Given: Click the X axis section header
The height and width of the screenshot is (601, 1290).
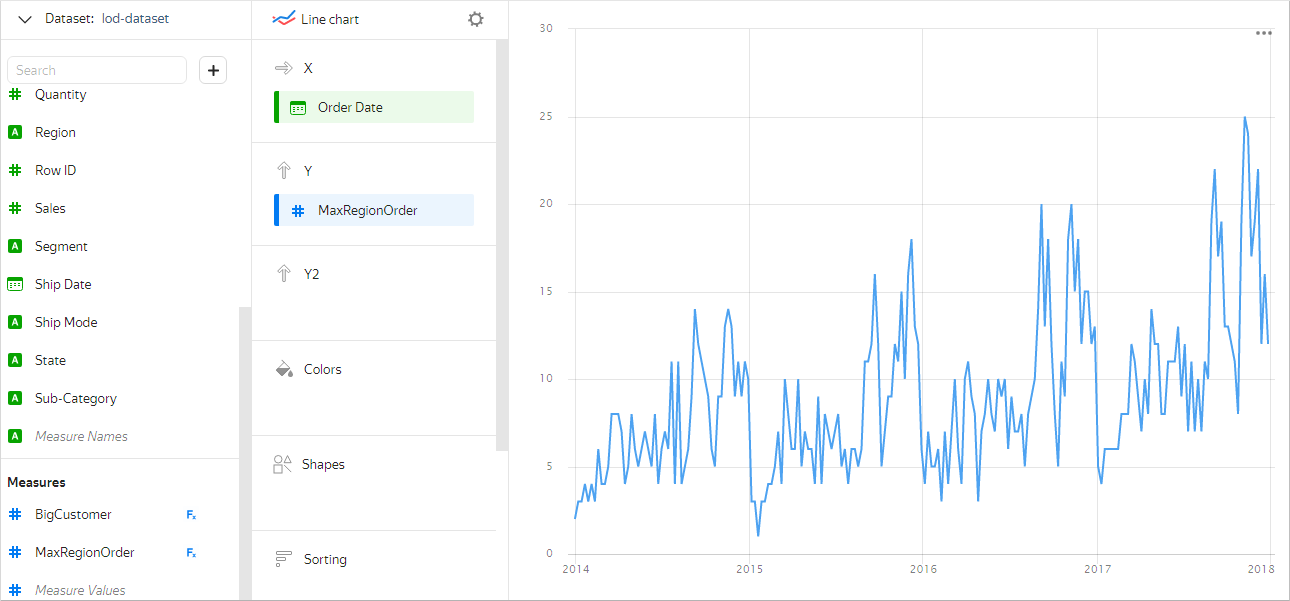Looking at the screenshot, I should click(x=307, y=68).
